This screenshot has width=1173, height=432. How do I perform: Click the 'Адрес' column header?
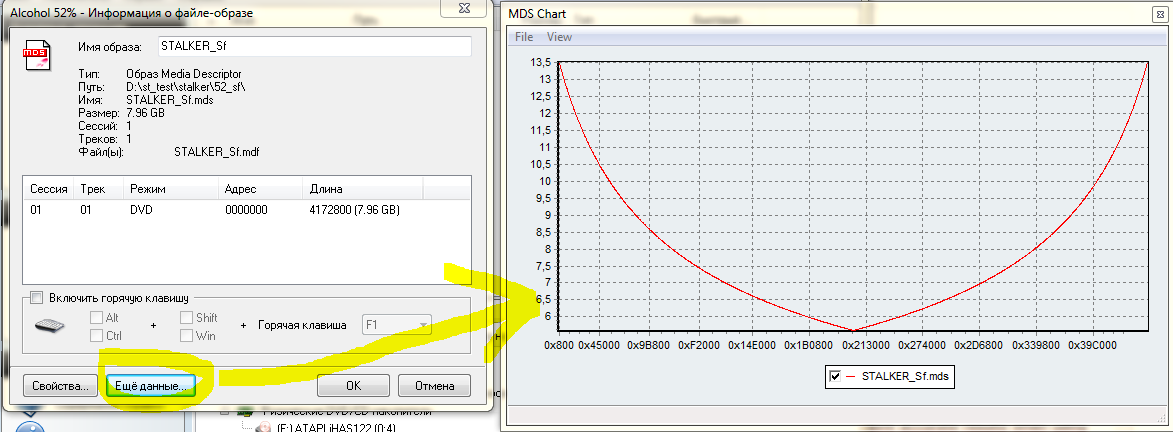click(260, 189)
